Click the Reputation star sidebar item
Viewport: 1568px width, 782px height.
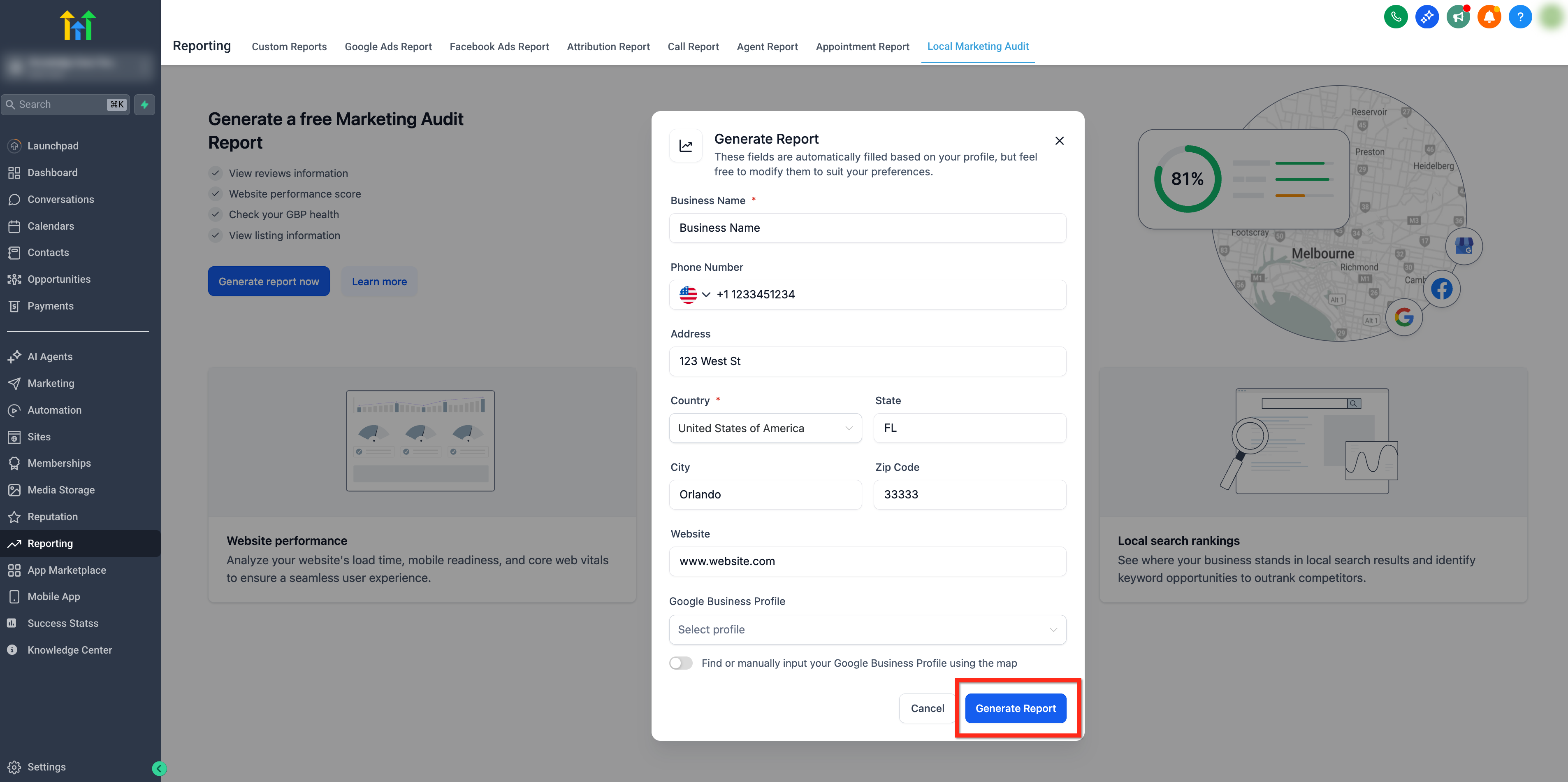tap(52, 517)
